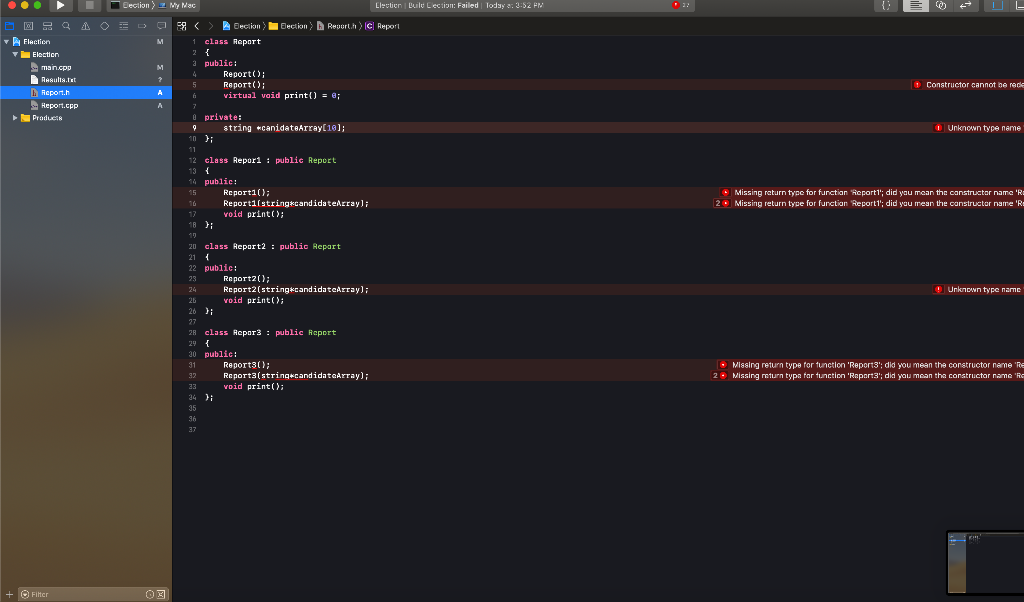1024x602 pixels.
Task: Select Report.h in the navigator
Action: click(86, 93)
